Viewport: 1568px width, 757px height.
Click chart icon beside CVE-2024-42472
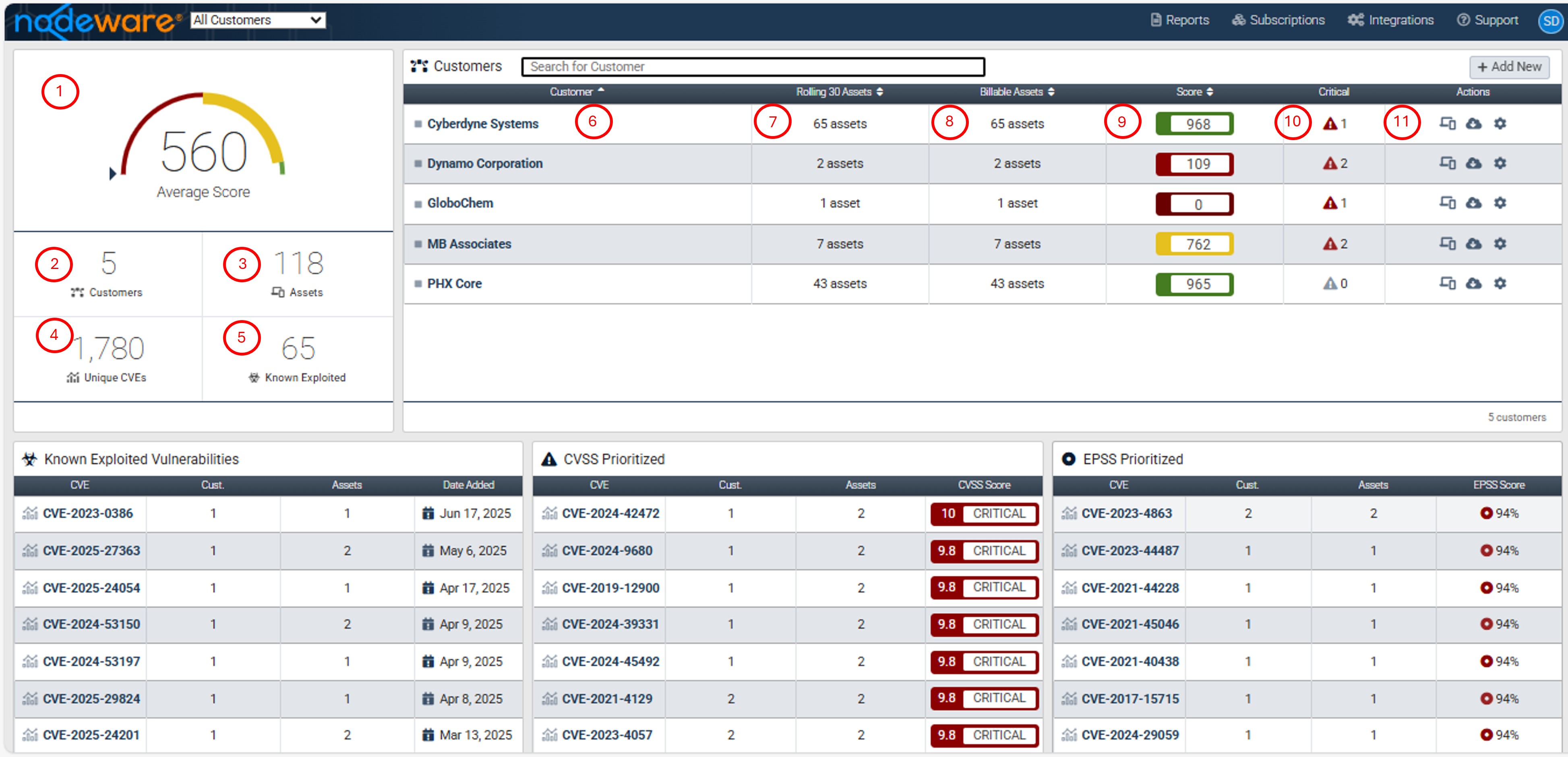[549, 513]
